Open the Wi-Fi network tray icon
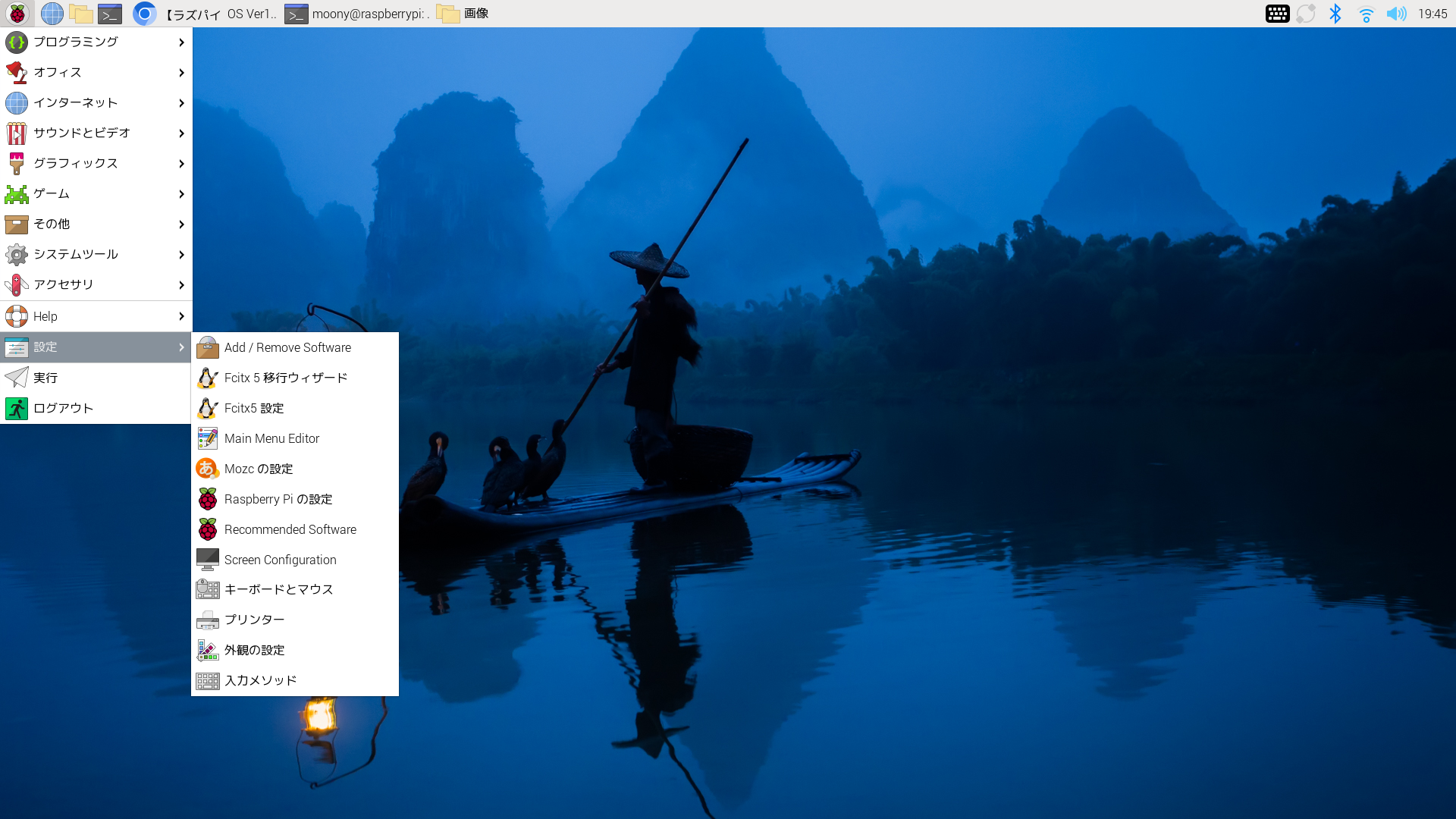The image size is (1456, 819). (x=1366, y=14)
